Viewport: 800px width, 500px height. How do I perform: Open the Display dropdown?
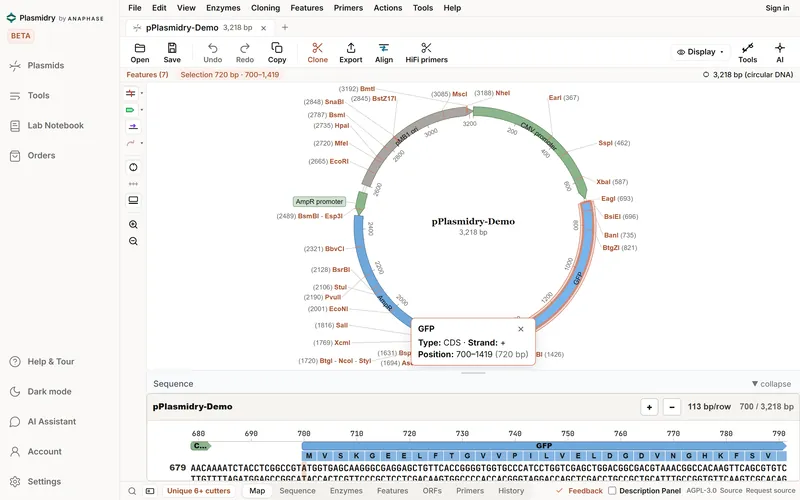pos(700,52)
